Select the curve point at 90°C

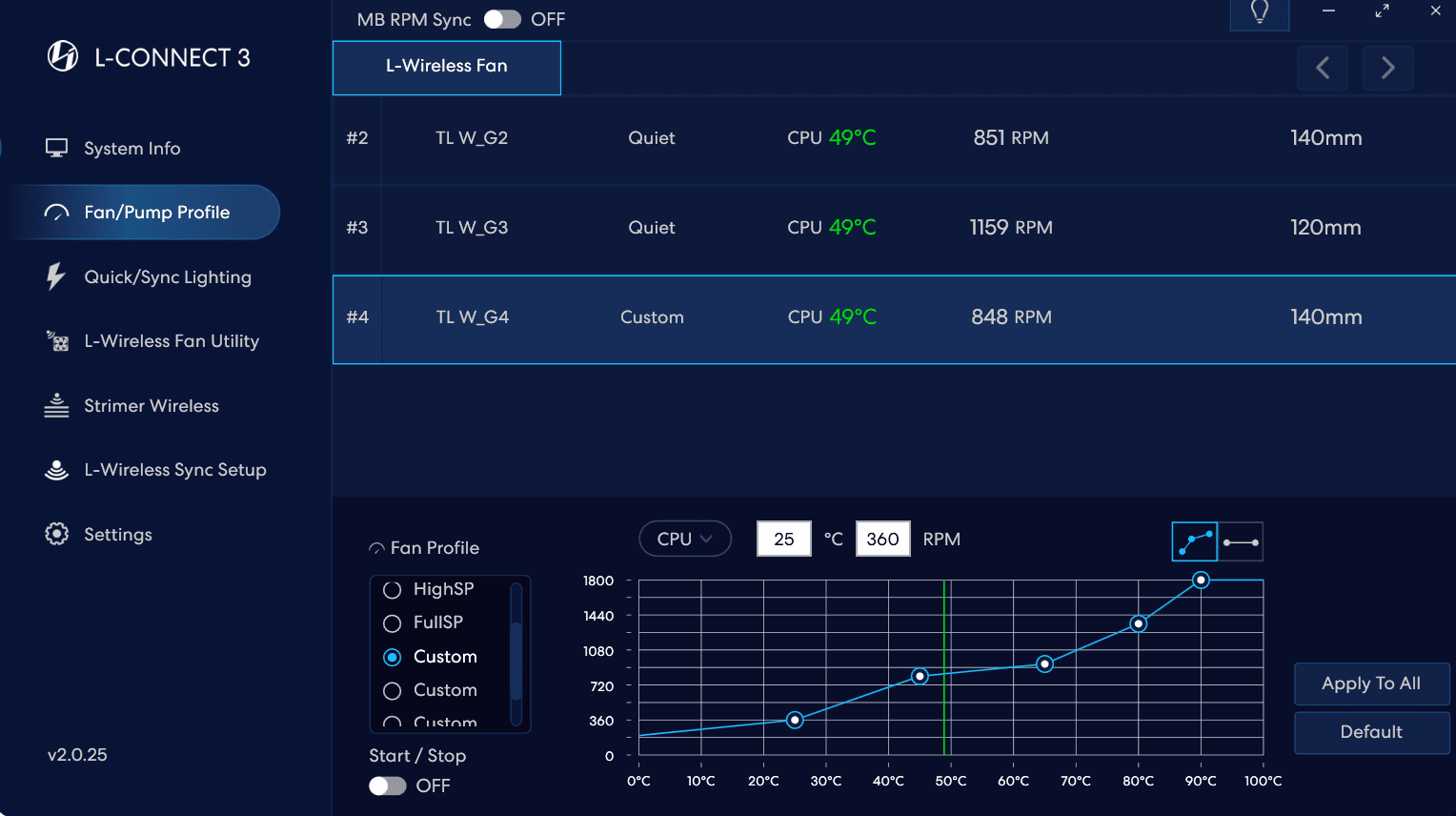pos(1201,580)
